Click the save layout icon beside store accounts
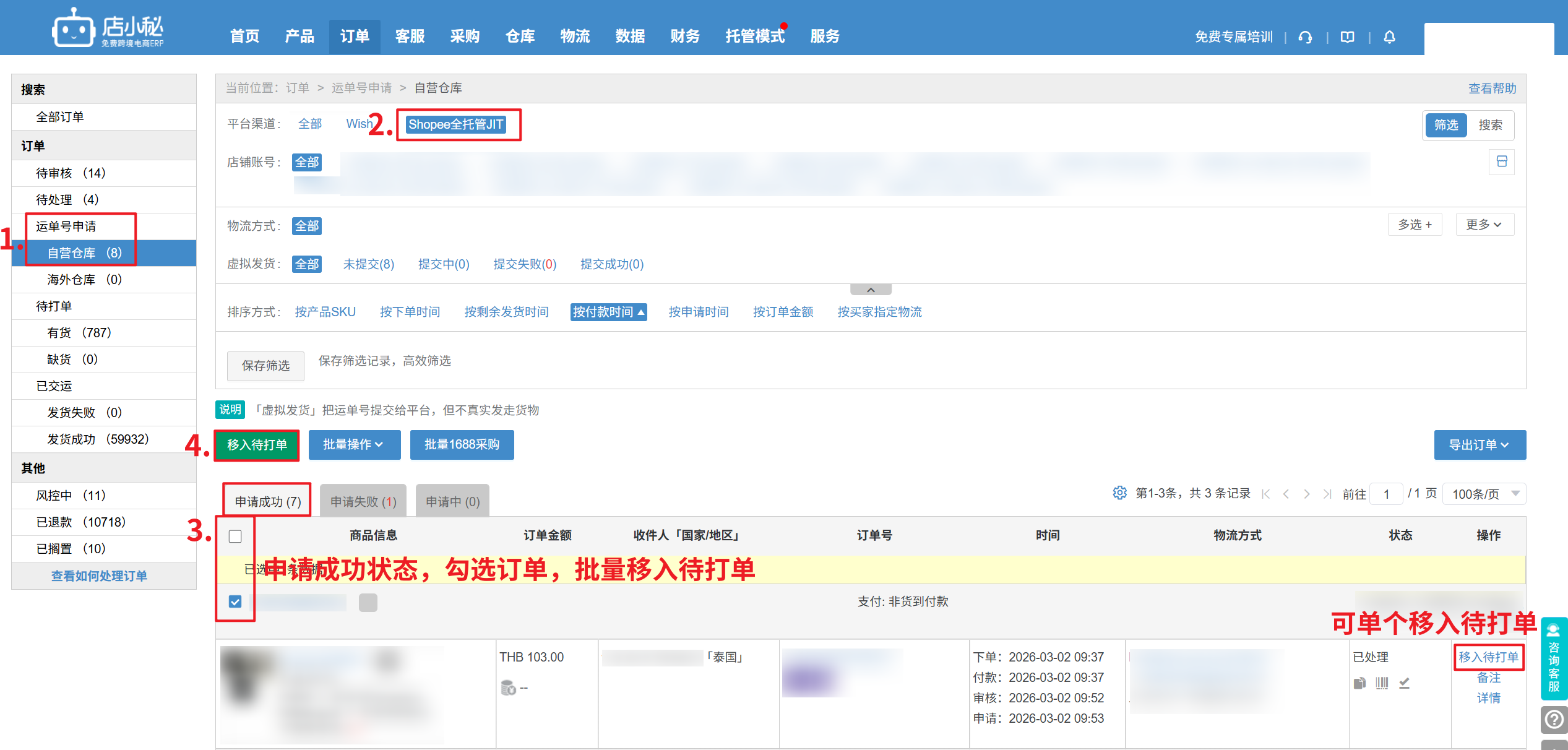Screen dimensions: 1568x750 click(x=1501, y=162)
